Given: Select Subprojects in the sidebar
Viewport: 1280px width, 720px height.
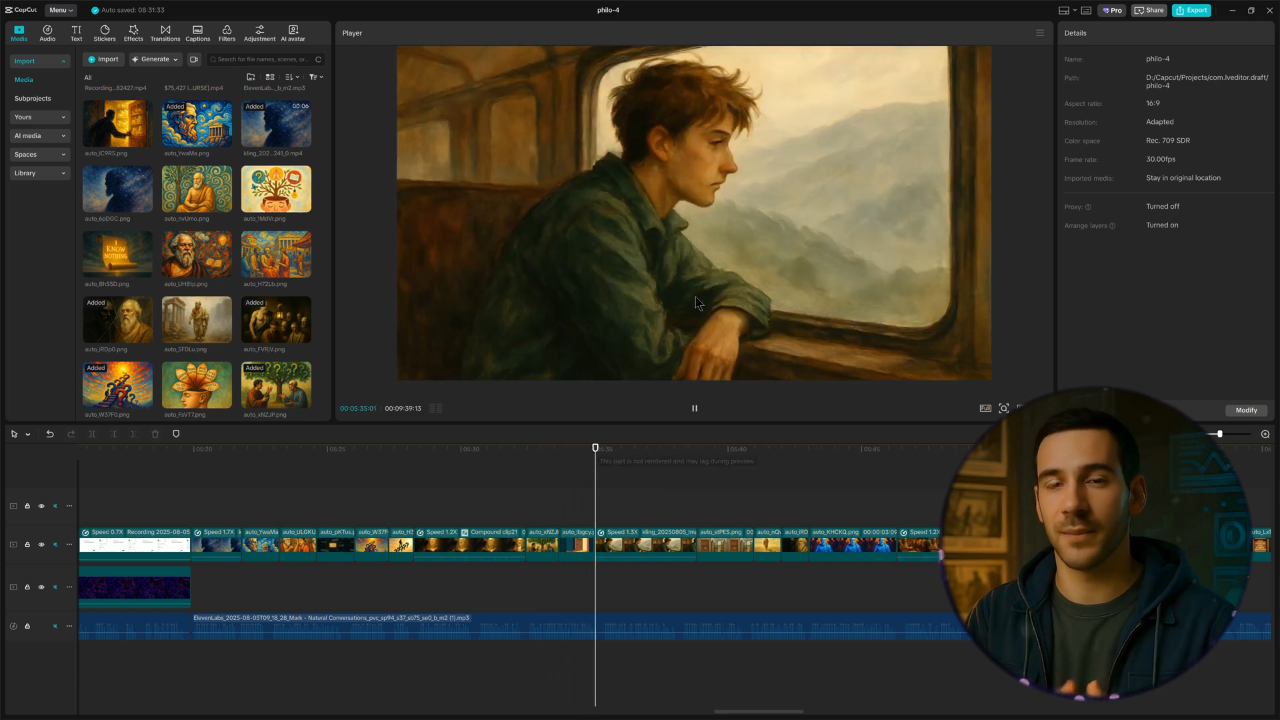Looking at the screenshot, I should [32, 98].
